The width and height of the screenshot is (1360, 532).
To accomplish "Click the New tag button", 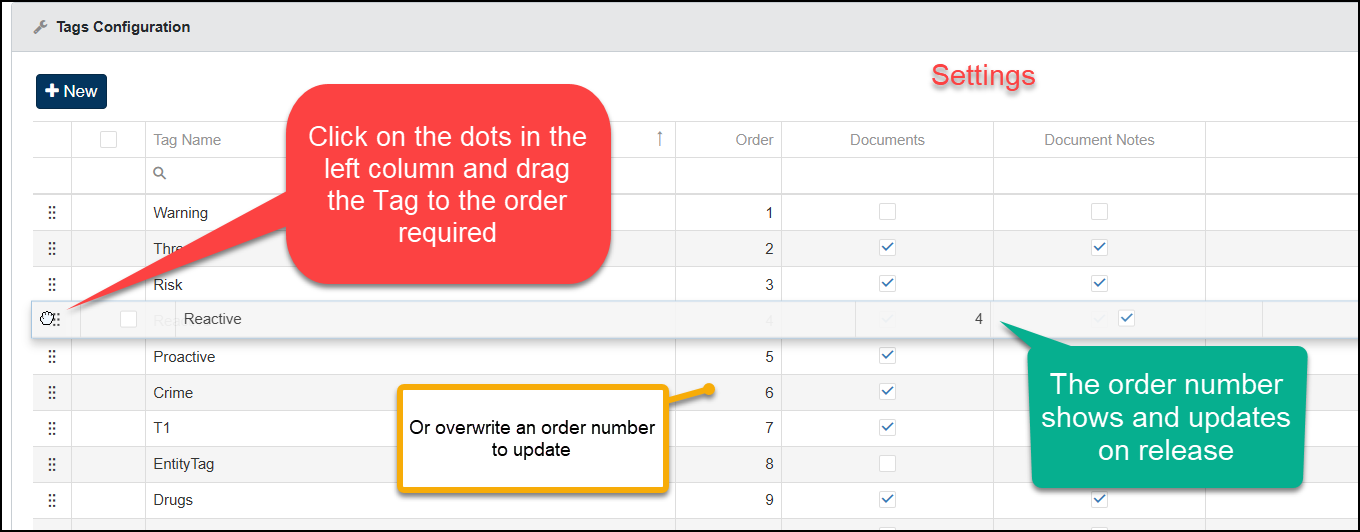I will [x=71, y=91].
